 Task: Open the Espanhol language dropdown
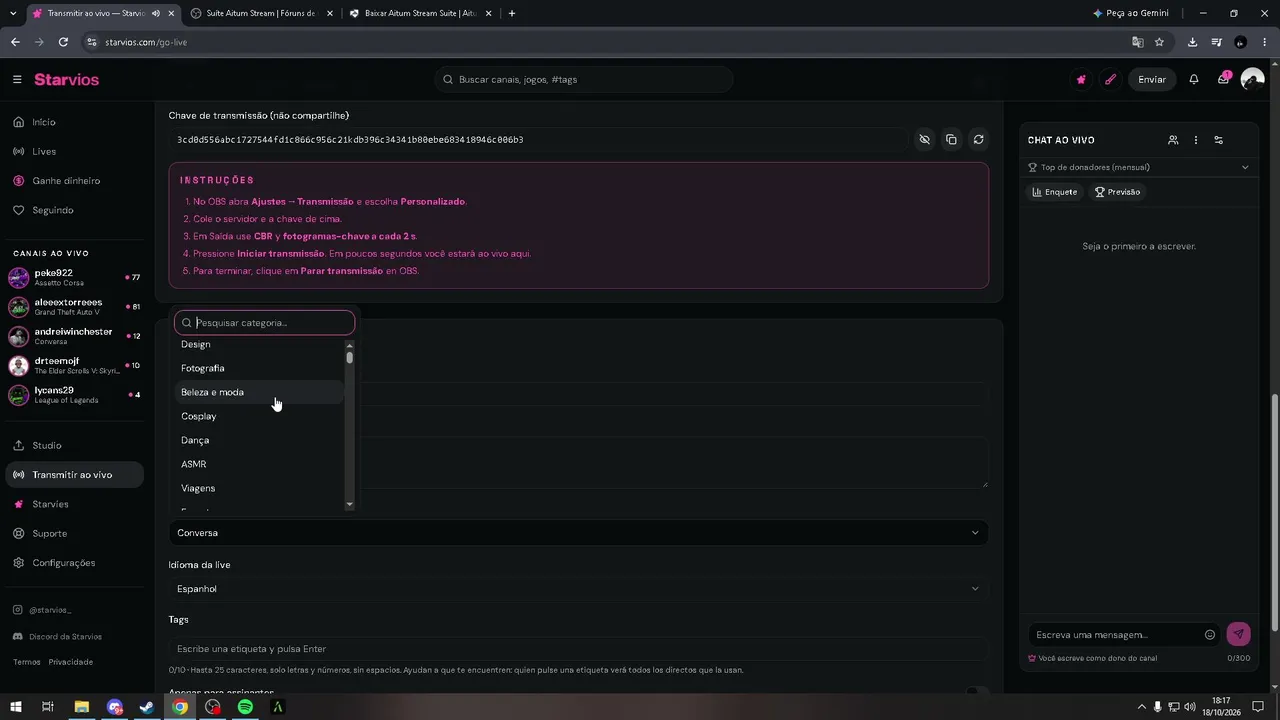pyautogui.click(x=578, y=589)
